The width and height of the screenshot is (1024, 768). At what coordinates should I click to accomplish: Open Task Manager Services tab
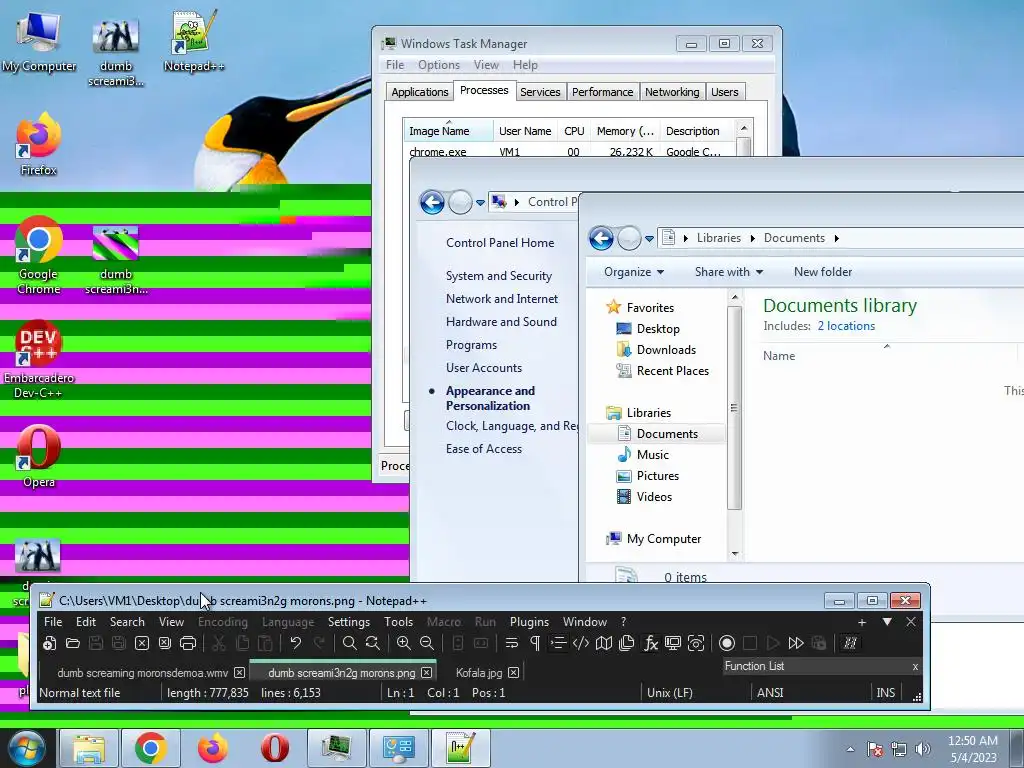pos(540,92)
